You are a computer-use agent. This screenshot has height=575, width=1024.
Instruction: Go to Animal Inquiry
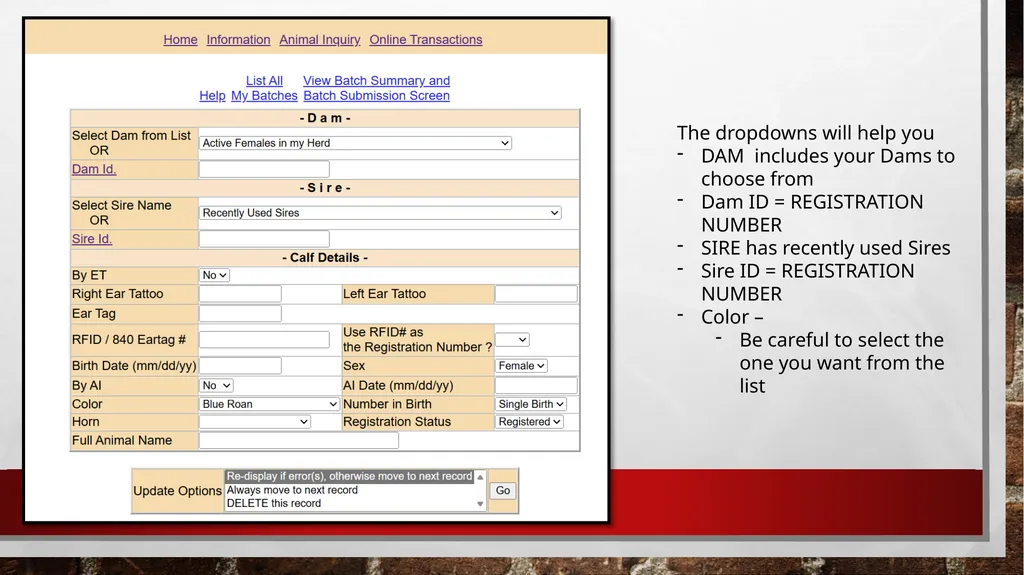coord(320,40)
